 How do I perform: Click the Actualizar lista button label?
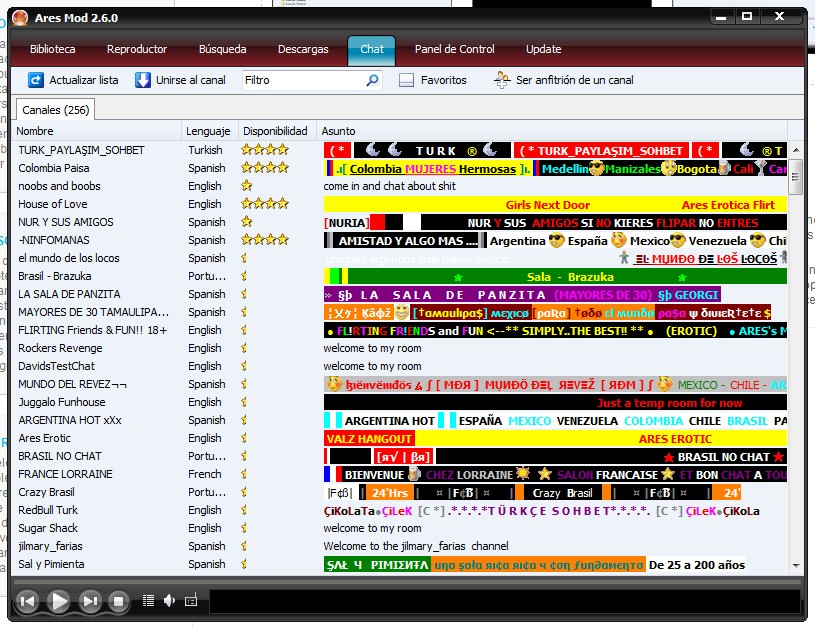pos(84,80)
